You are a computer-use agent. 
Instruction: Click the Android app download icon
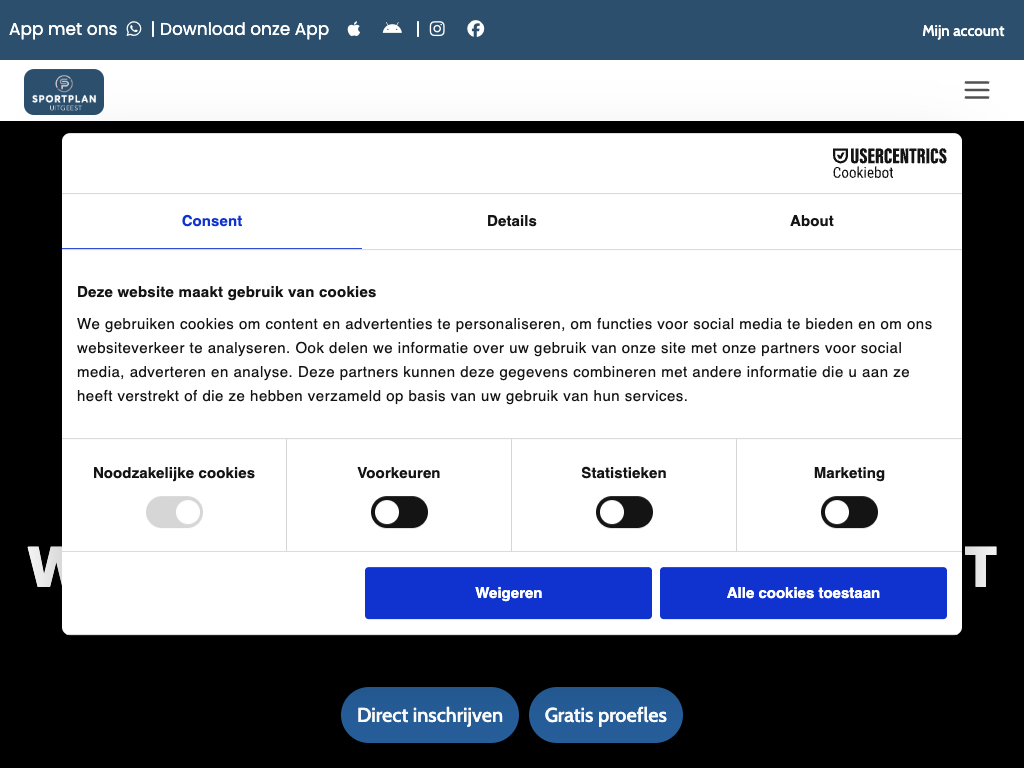pos(392,29)
